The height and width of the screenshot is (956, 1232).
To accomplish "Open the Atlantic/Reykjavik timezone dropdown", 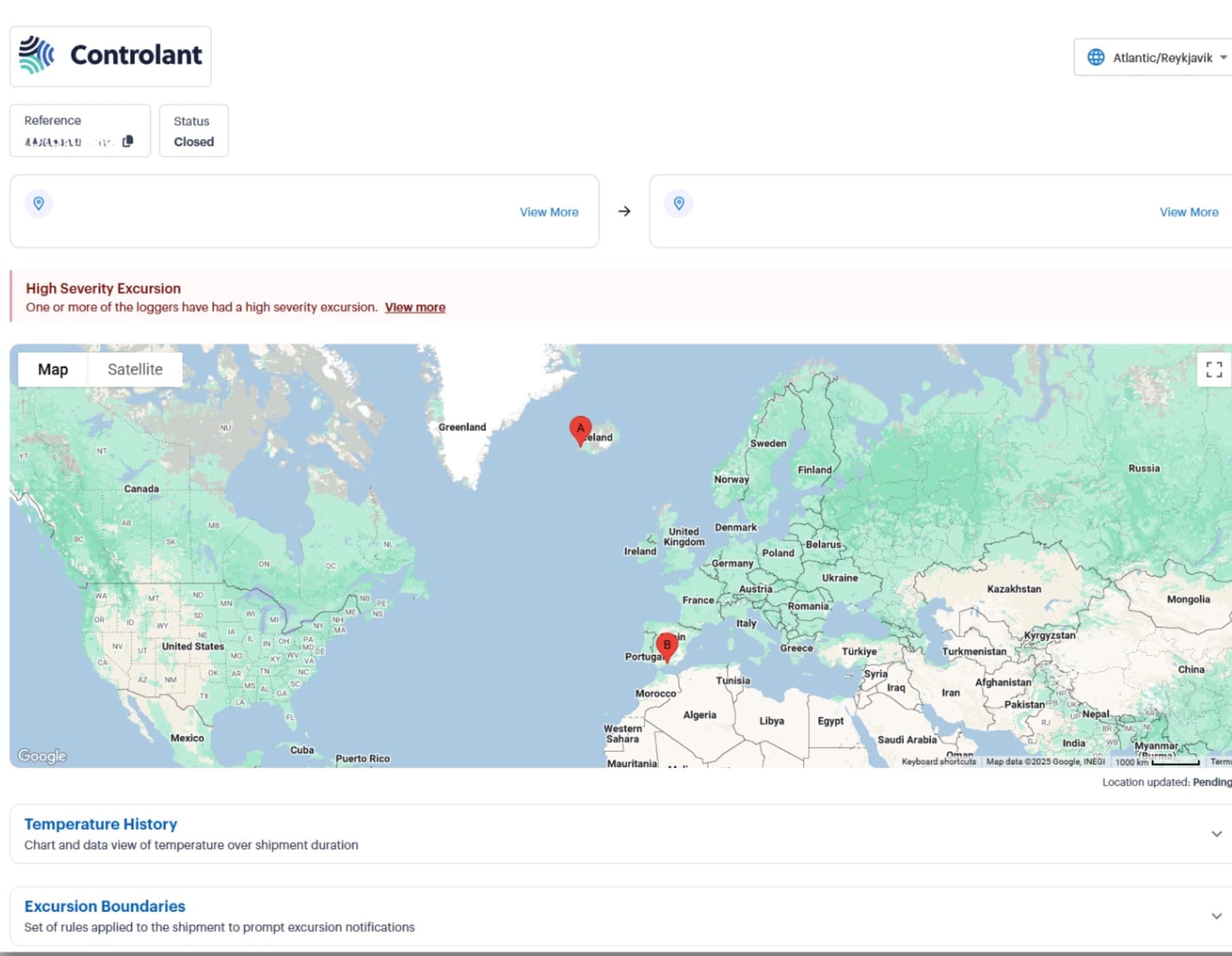I will point(1152,57).
